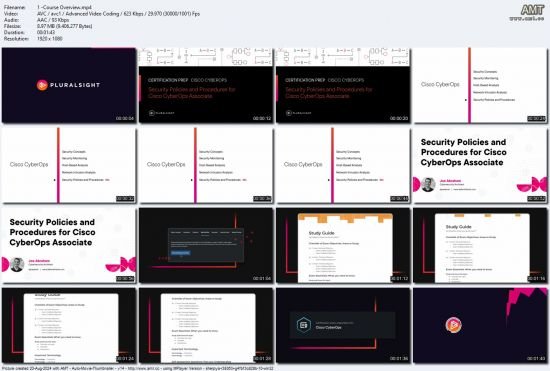
Task: Select the document thumbnail stamped 00:01:24
Action: 69,325
